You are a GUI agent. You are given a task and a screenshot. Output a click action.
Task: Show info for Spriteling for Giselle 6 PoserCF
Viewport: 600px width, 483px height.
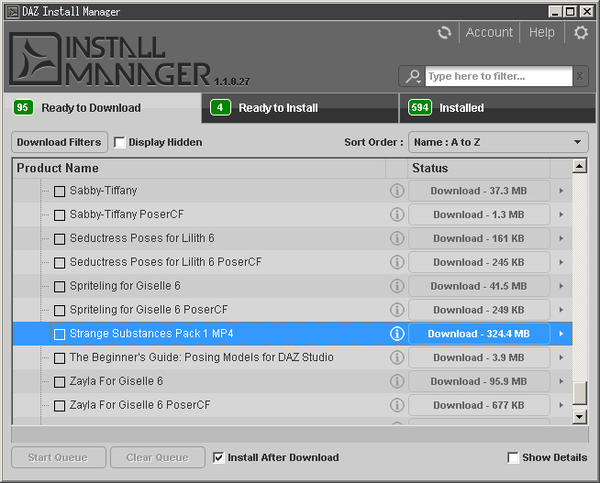397,310
